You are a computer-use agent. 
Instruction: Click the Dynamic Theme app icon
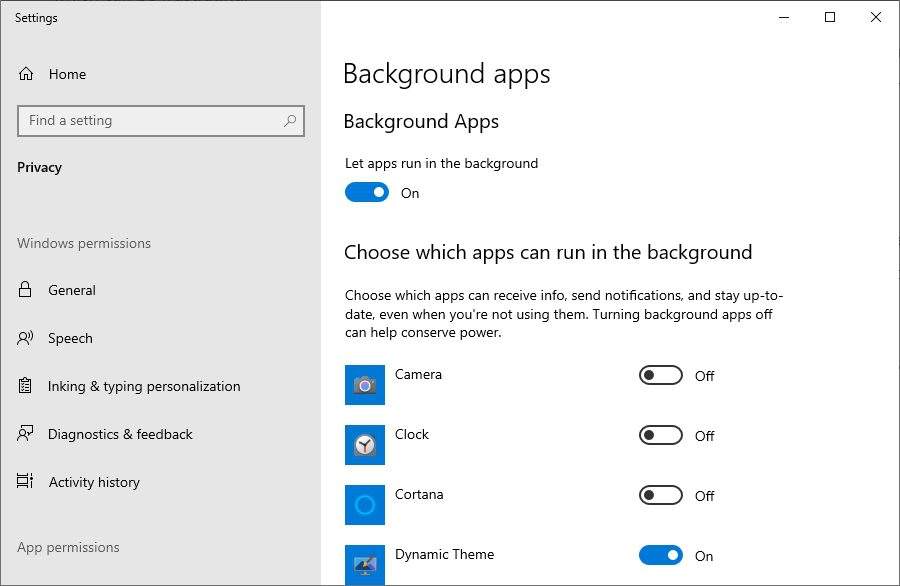(364, 565)
